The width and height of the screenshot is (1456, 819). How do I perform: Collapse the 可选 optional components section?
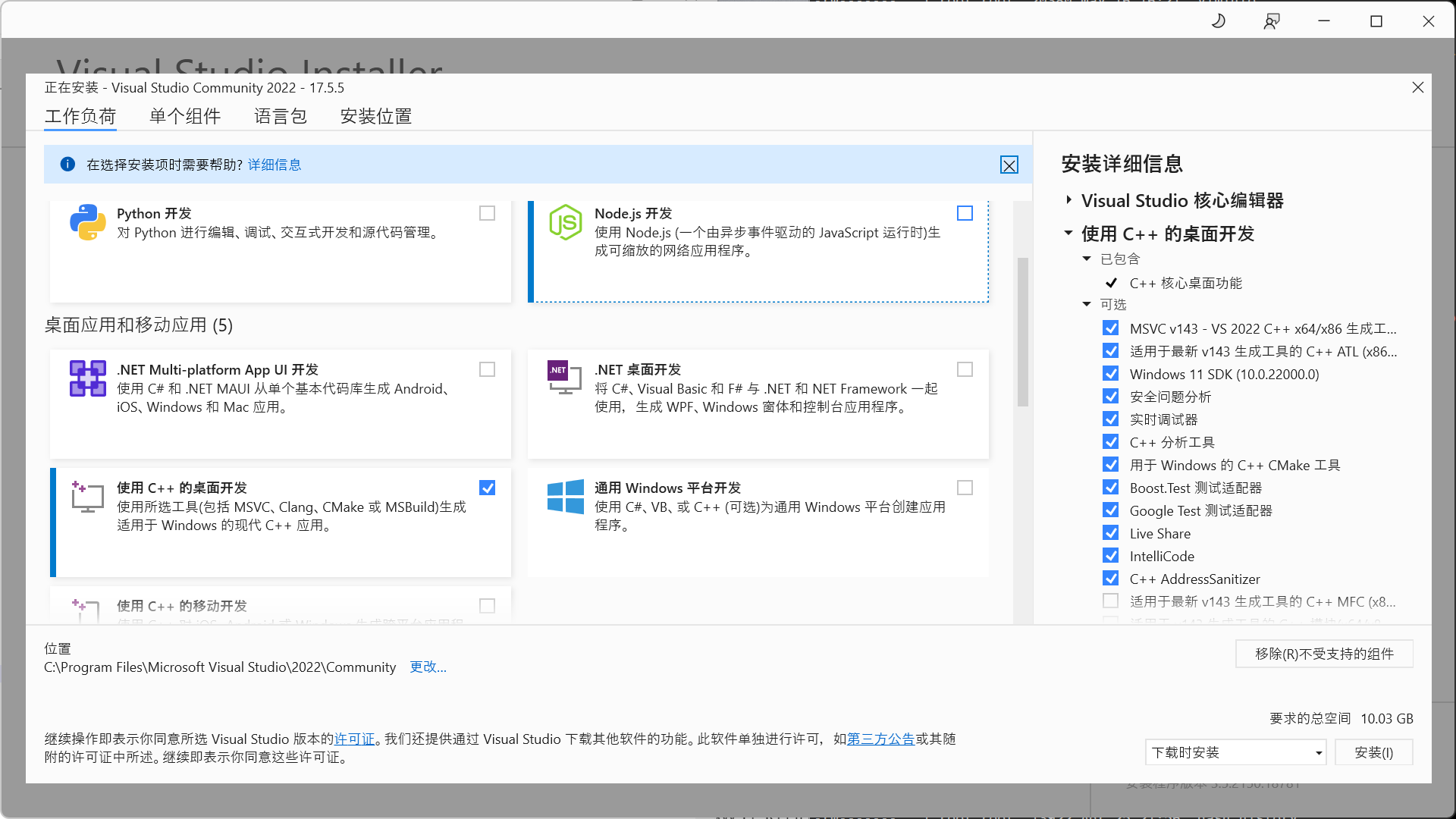pyautogui.click(x=1087, y=304)
